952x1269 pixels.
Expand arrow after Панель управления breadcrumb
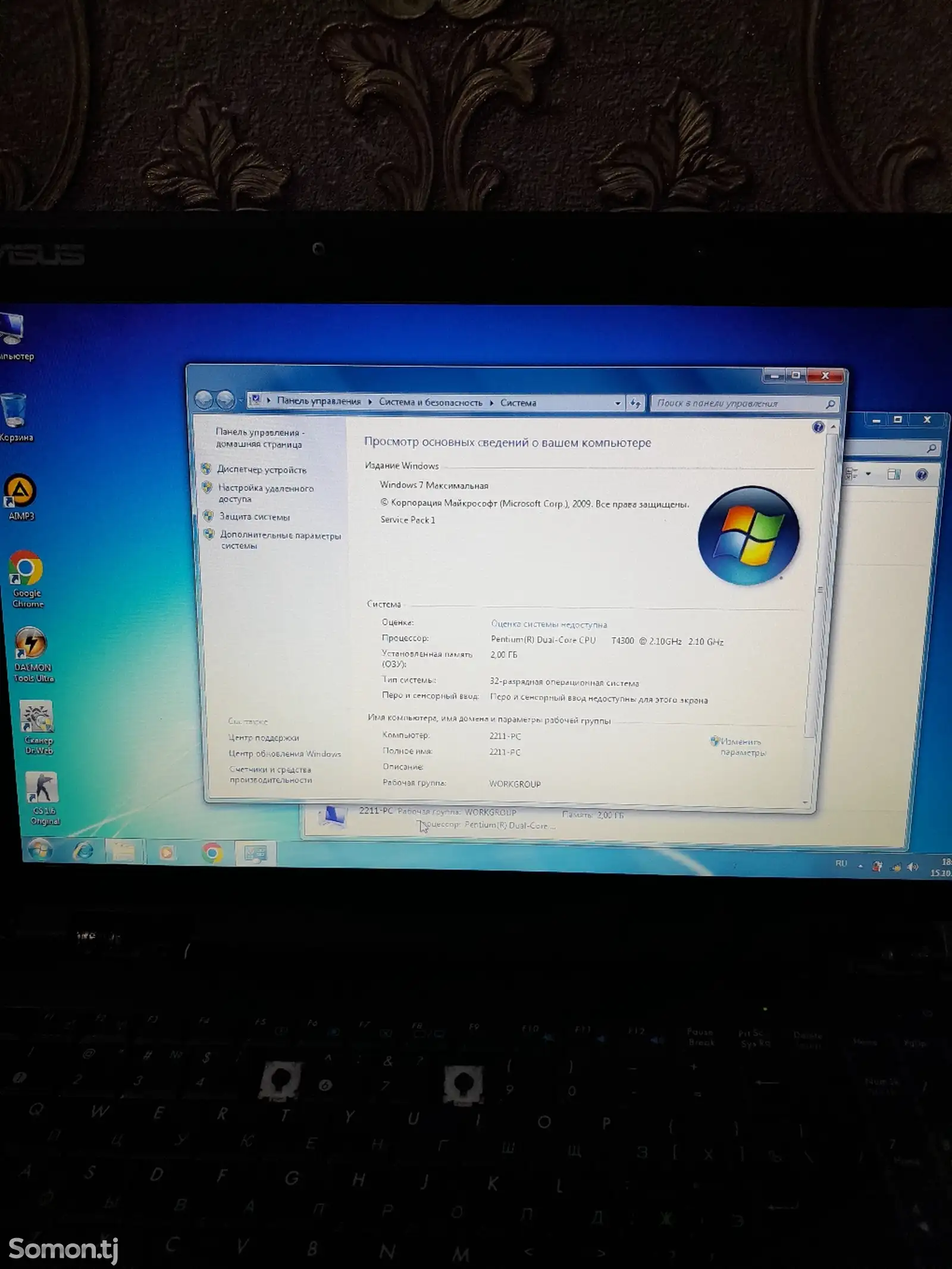point(370,402)
